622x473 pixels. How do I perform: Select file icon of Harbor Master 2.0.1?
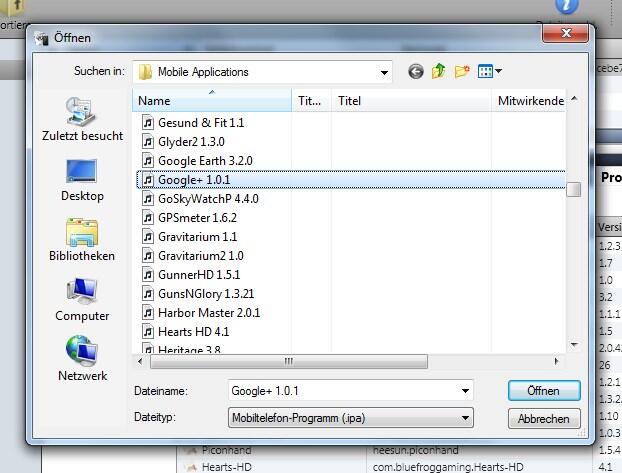pos(148,313)
